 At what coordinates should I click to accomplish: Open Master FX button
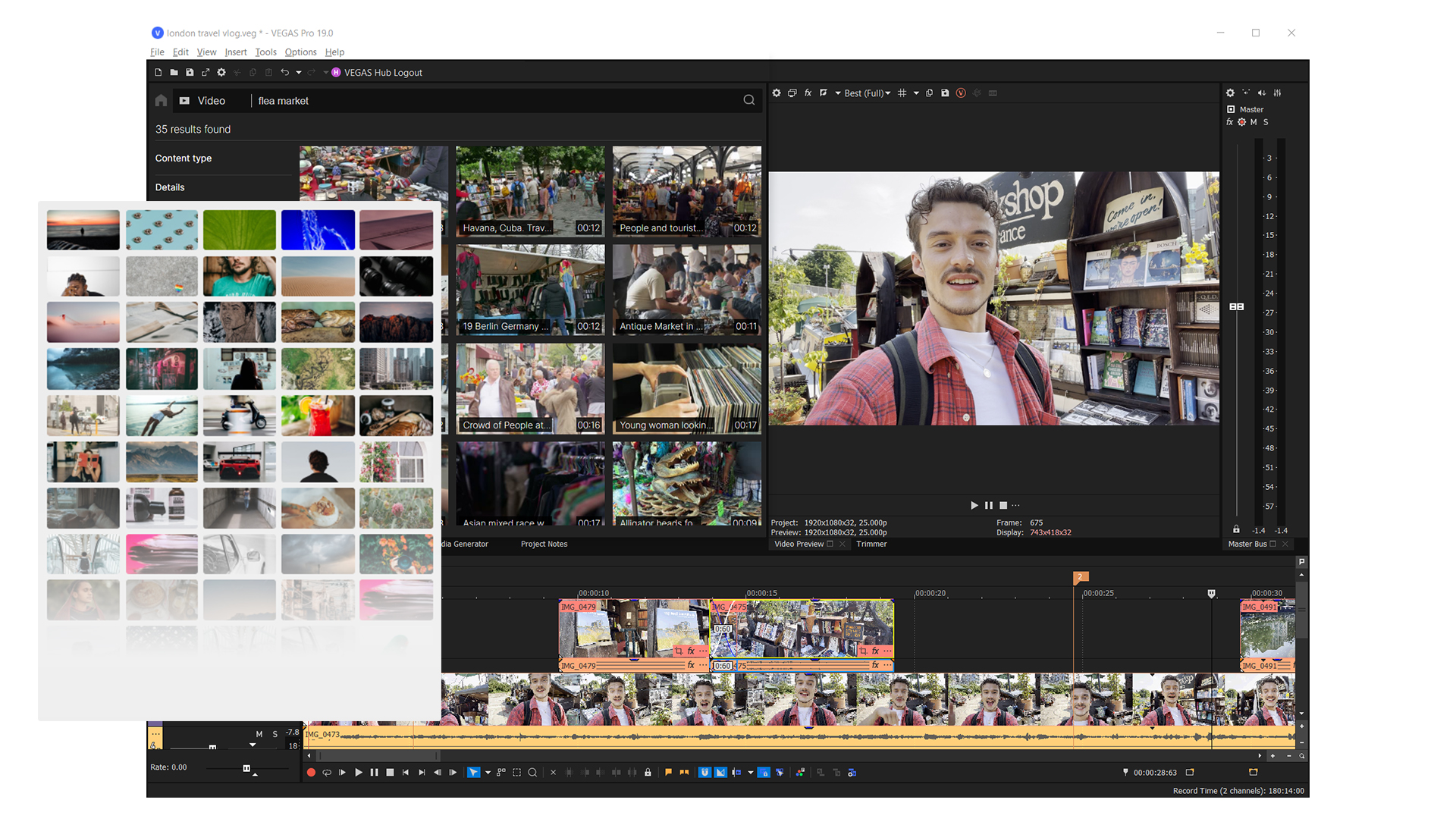tap(1230, 122)
